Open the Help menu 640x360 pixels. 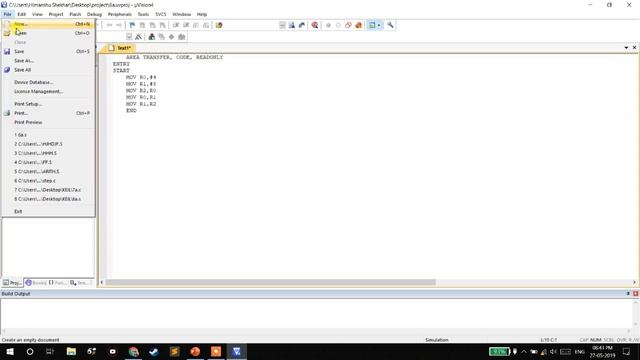202,14
